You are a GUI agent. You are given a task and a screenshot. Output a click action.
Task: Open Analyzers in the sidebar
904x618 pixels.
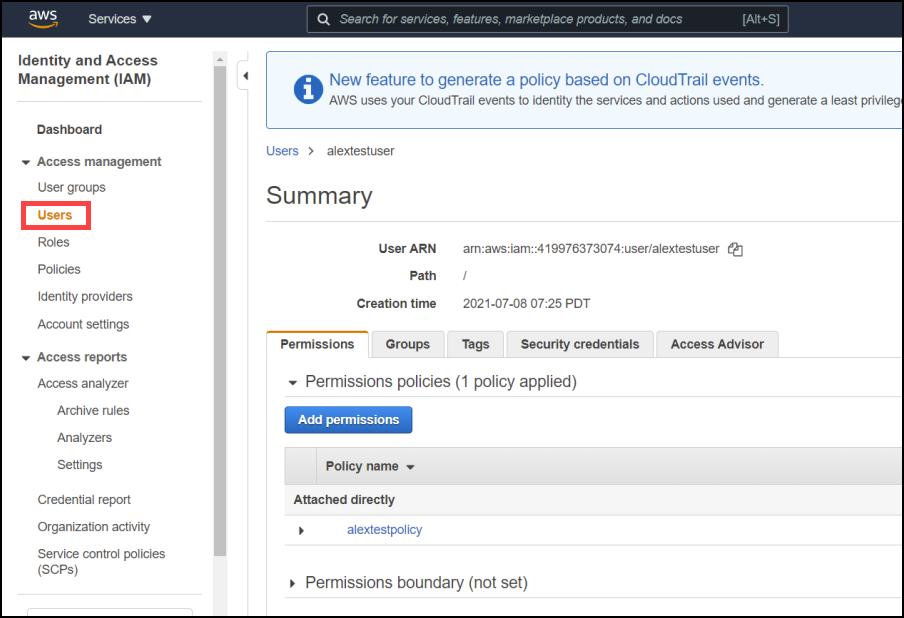(x=84, y=438)
